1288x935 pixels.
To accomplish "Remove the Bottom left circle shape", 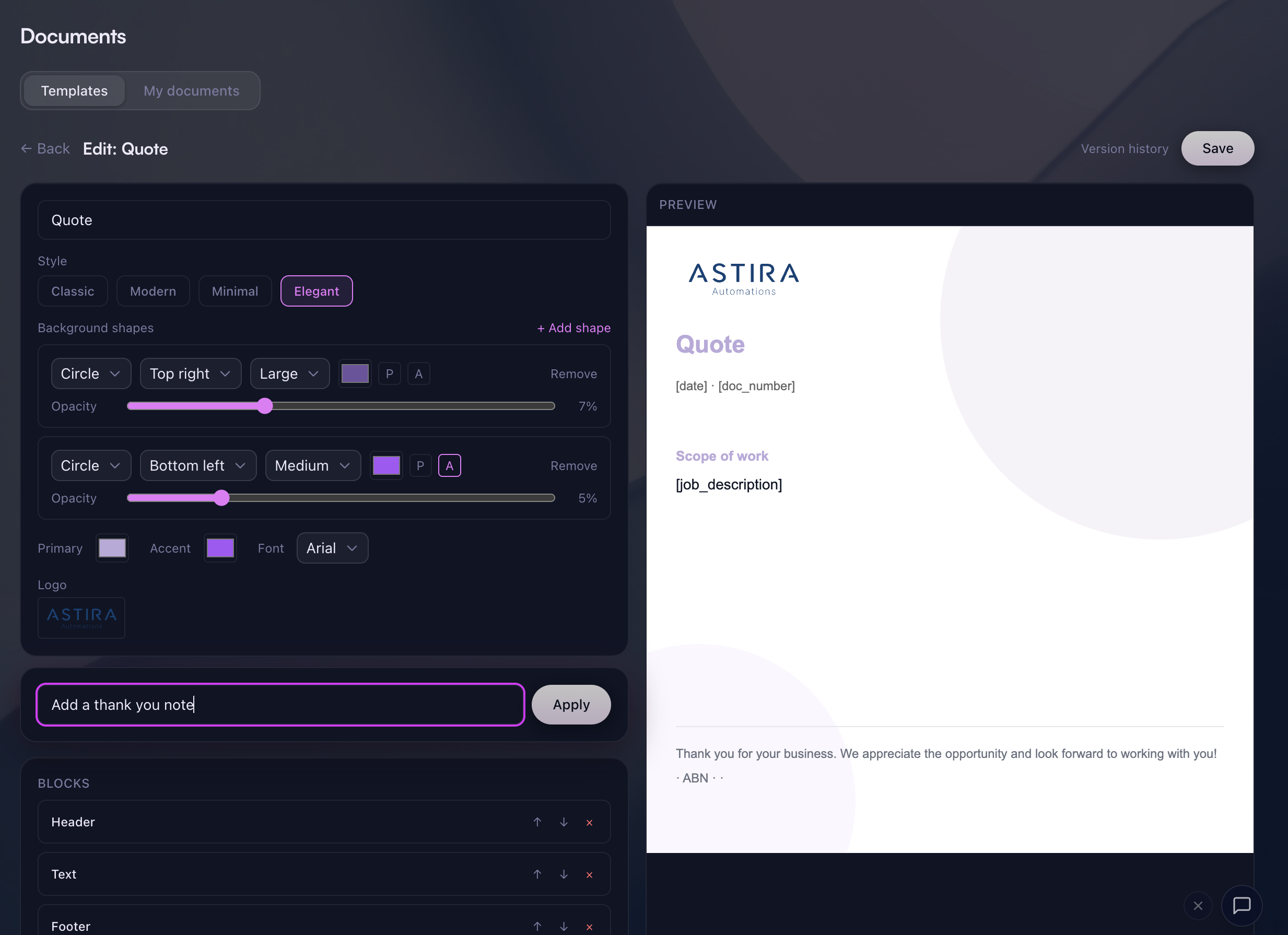I will 573,466.
